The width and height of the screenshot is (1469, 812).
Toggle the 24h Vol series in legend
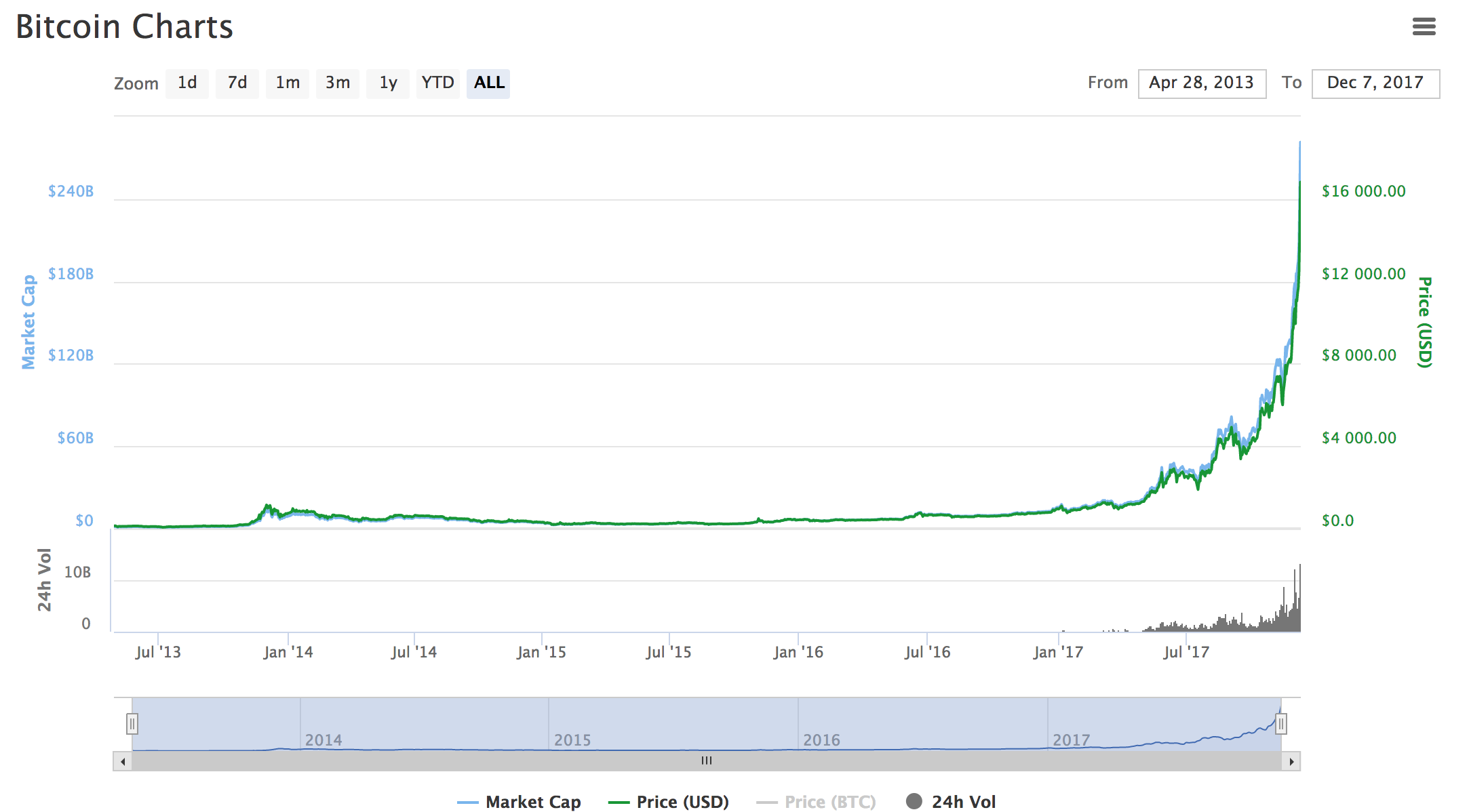[951, 802]
